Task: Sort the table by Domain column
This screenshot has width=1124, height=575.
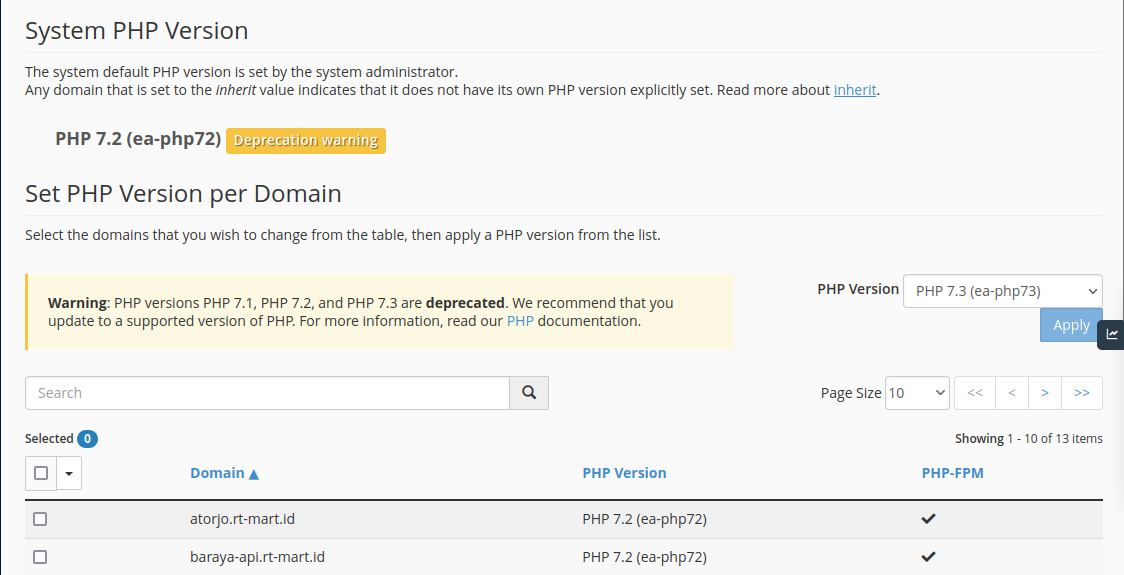Action: click(224, 473)
